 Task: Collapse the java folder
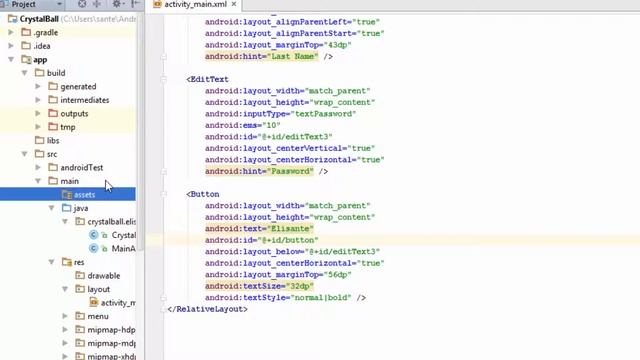click(x=51, y=208)
